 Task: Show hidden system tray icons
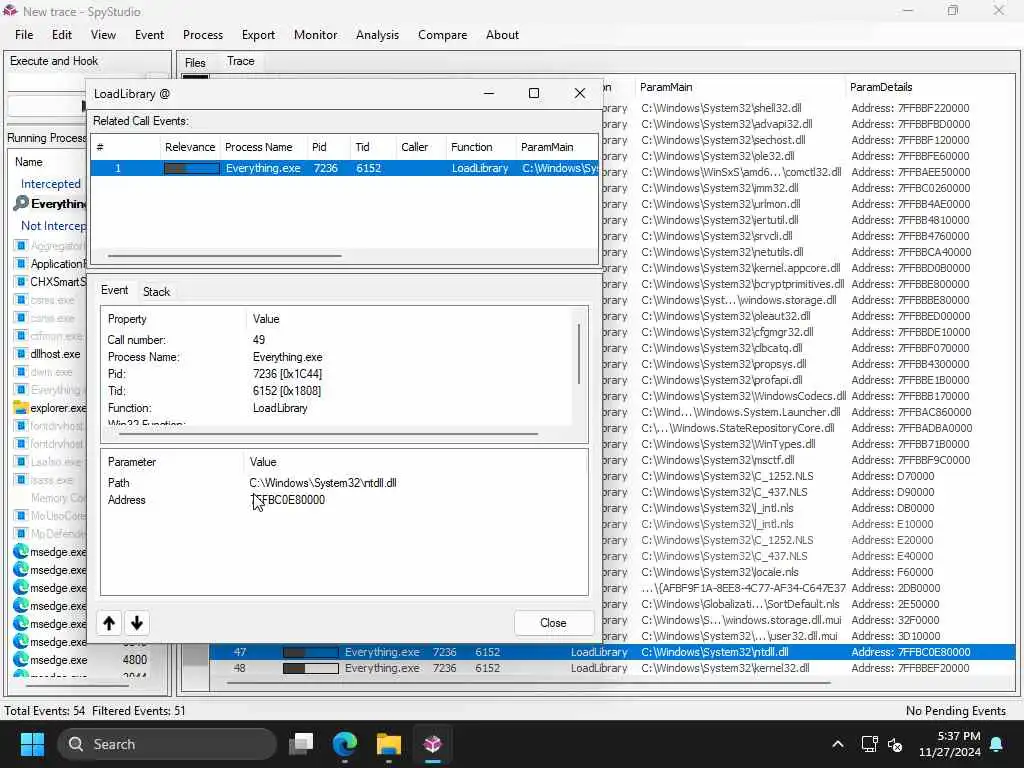point(838,744)
